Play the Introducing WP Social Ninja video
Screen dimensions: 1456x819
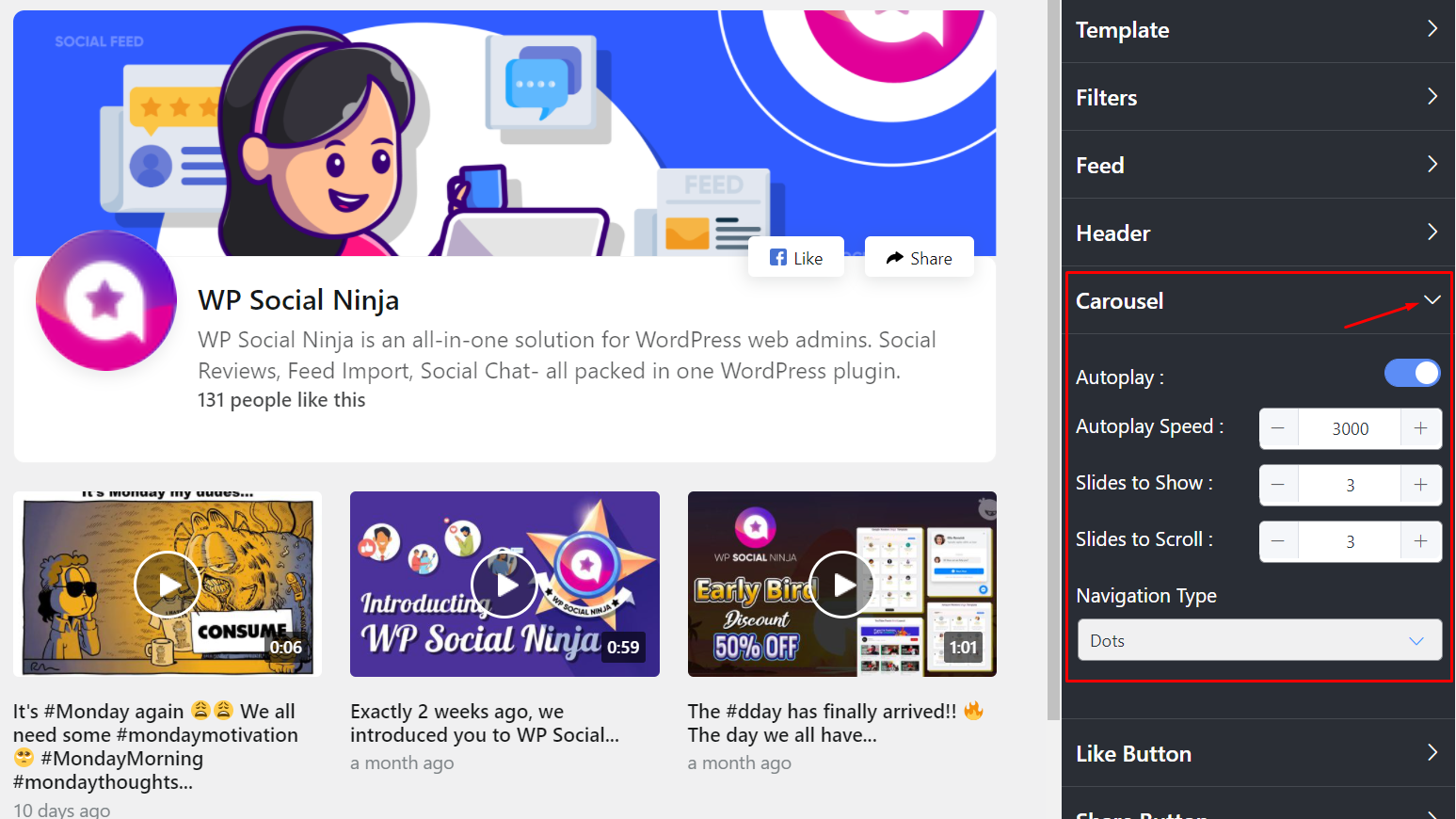click(x=504, y=584)
